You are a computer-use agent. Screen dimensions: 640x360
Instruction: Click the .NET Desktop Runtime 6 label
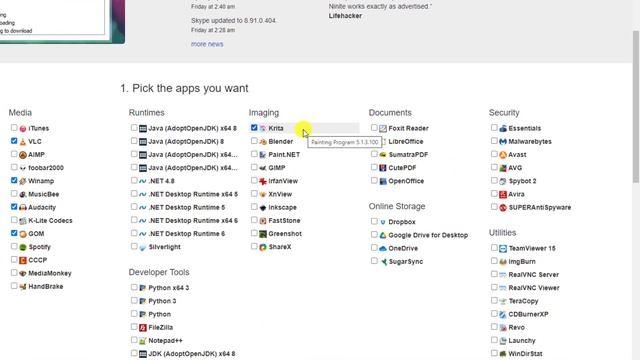point(187,234)
